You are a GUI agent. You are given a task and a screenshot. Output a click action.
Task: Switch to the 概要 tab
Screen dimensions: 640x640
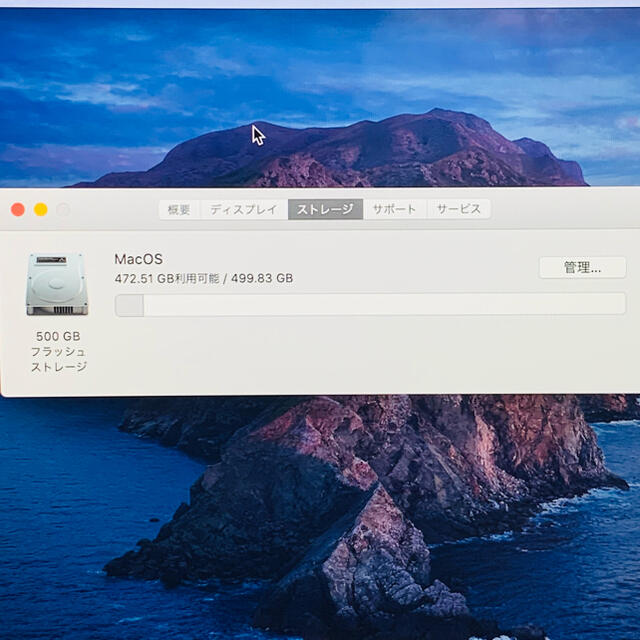(180, 209)
